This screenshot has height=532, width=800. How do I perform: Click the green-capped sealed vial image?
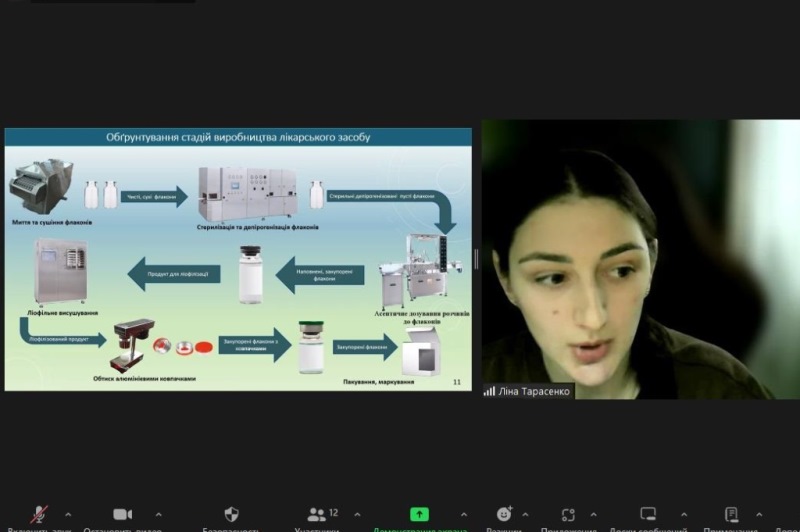tap(311, 347)
